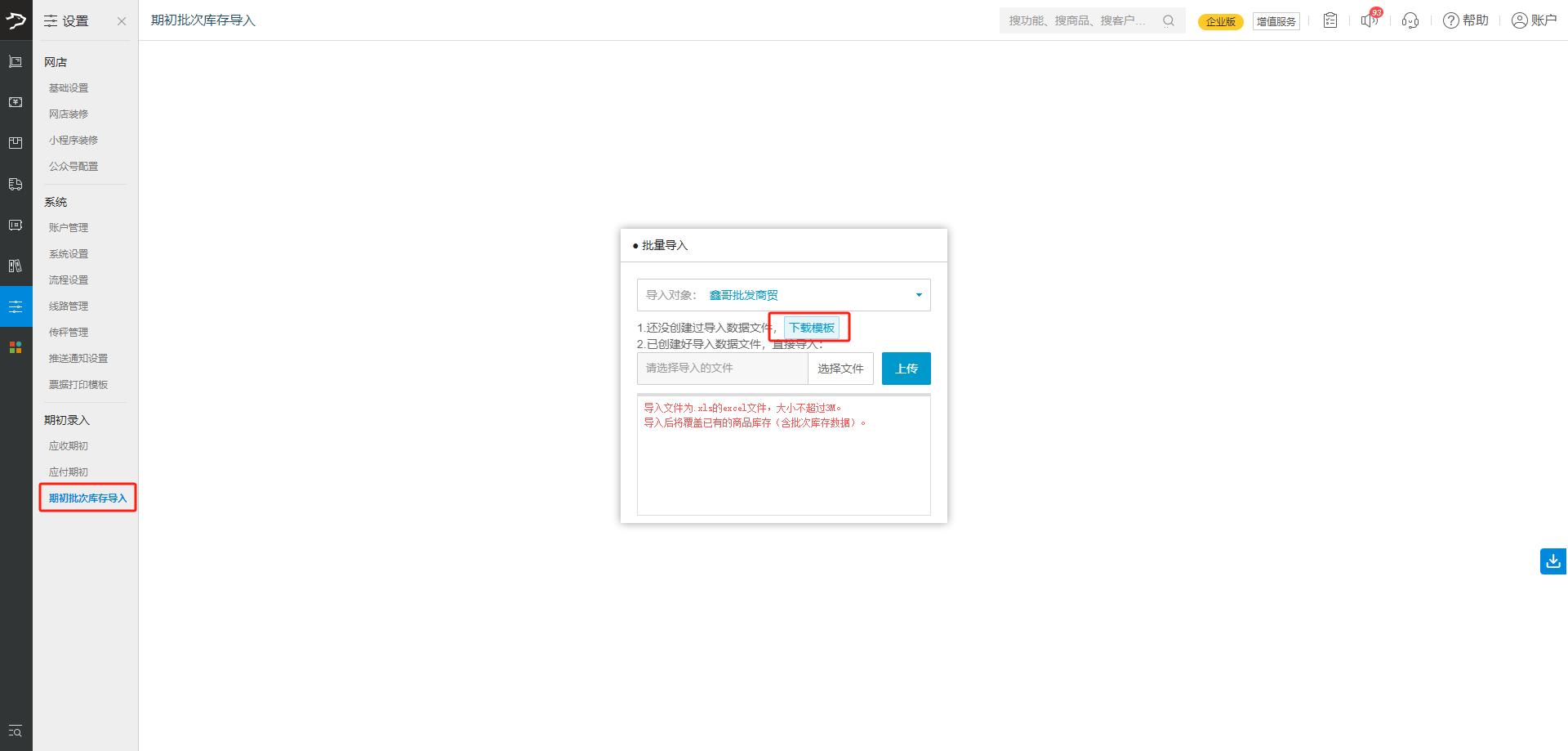Click the search magnifier icon
Viewport: 1568px width, 751px height.
coord(1169,20)
